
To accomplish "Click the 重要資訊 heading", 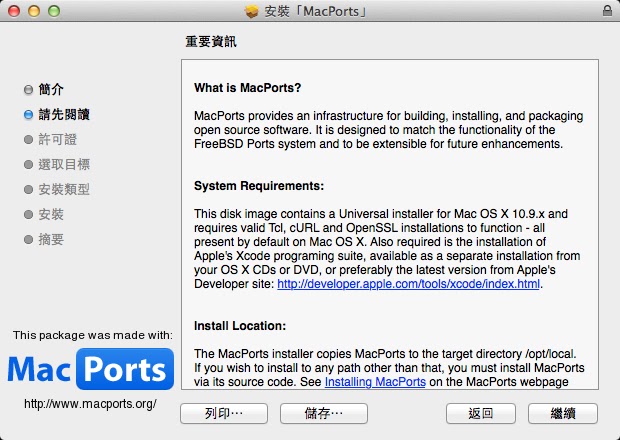I will [x=211, y=42].
